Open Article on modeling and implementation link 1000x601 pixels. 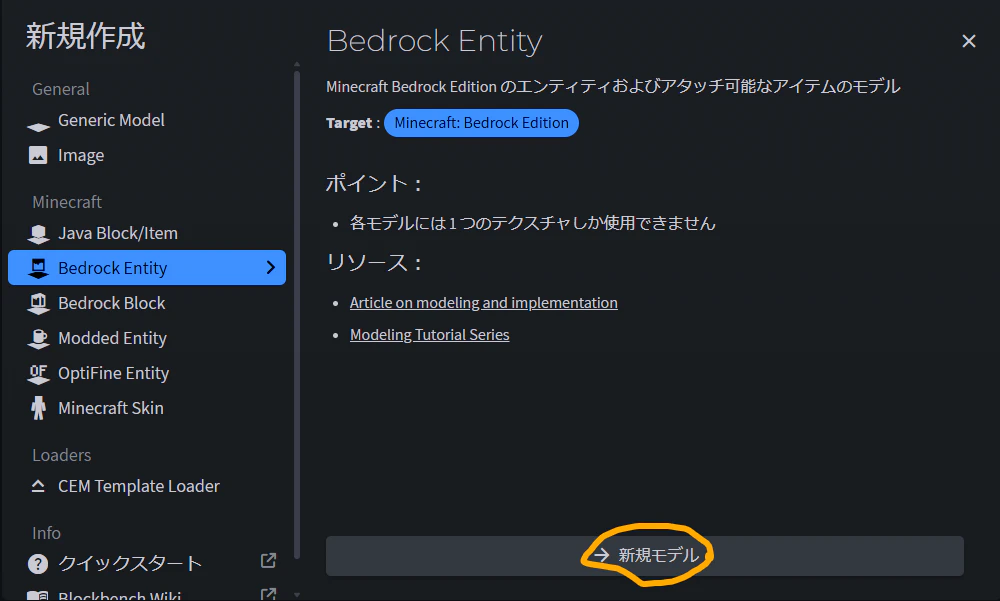pos(483,302)
